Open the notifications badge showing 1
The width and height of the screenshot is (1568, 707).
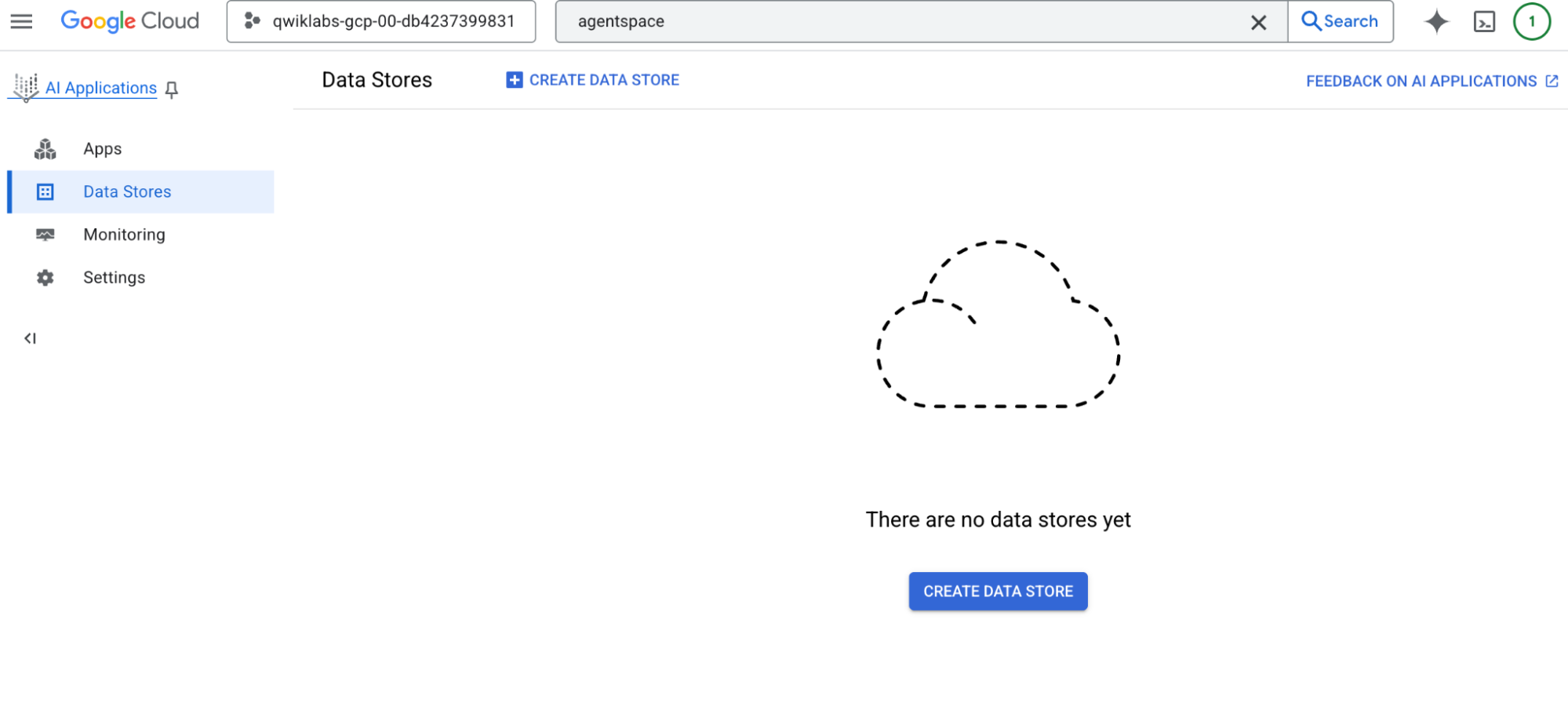pos(1531,21)
